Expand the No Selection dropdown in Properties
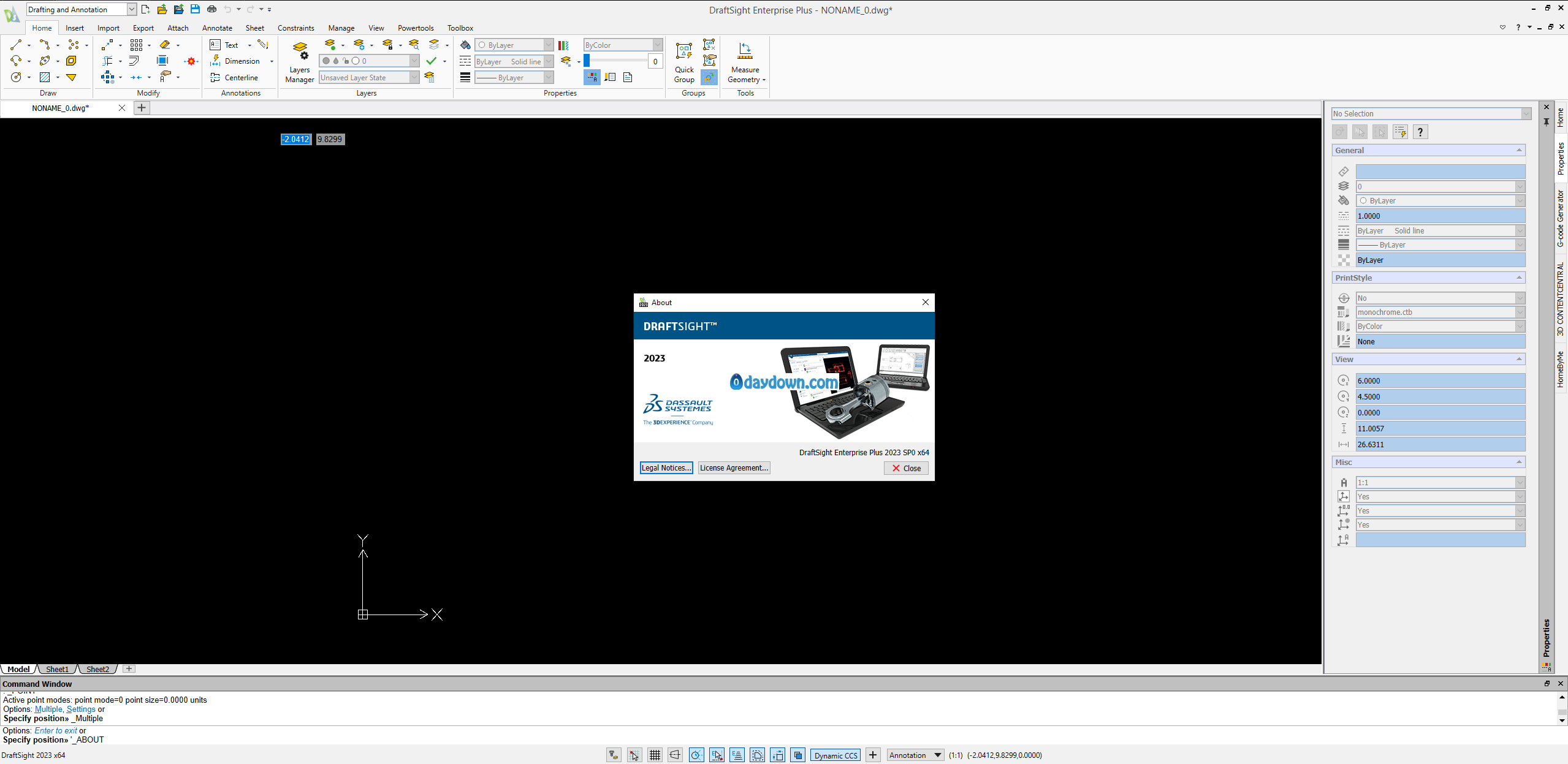Viewport: 1568px width, 764px height. click(1526, 114)
